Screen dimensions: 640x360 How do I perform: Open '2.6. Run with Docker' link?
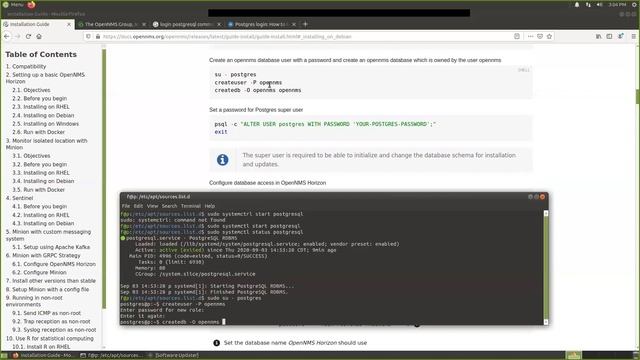point(38,132)
